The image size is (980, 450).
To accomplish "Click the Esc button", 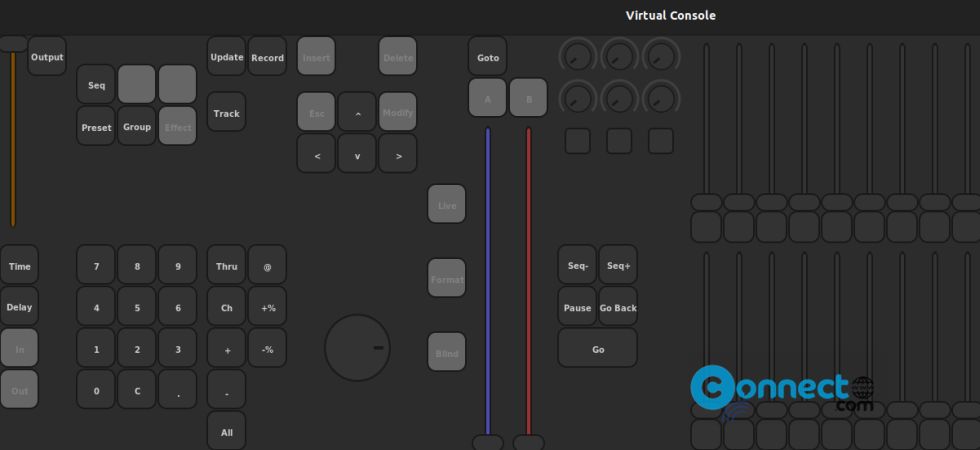I will pyautogui.click(x=316, y=112).
